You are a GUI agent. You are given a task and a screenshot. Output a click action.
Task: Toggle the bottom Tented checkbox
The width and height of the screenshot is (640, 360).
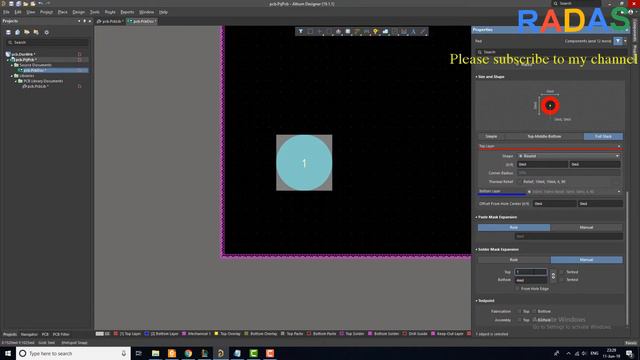[x=562, y=280]
